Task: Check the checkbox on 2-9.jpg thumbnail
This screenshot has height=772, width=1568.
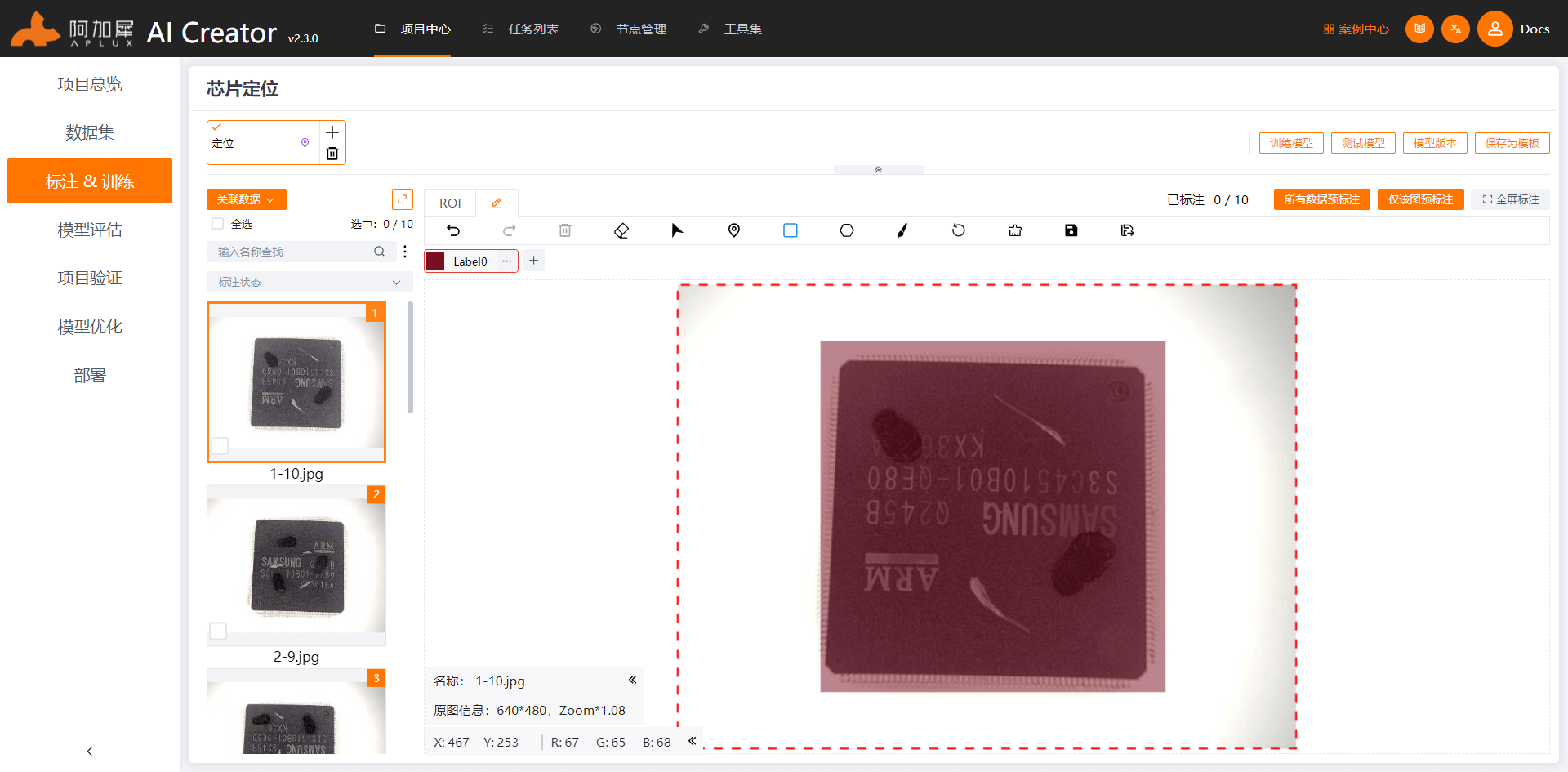Action: point(218,631)
